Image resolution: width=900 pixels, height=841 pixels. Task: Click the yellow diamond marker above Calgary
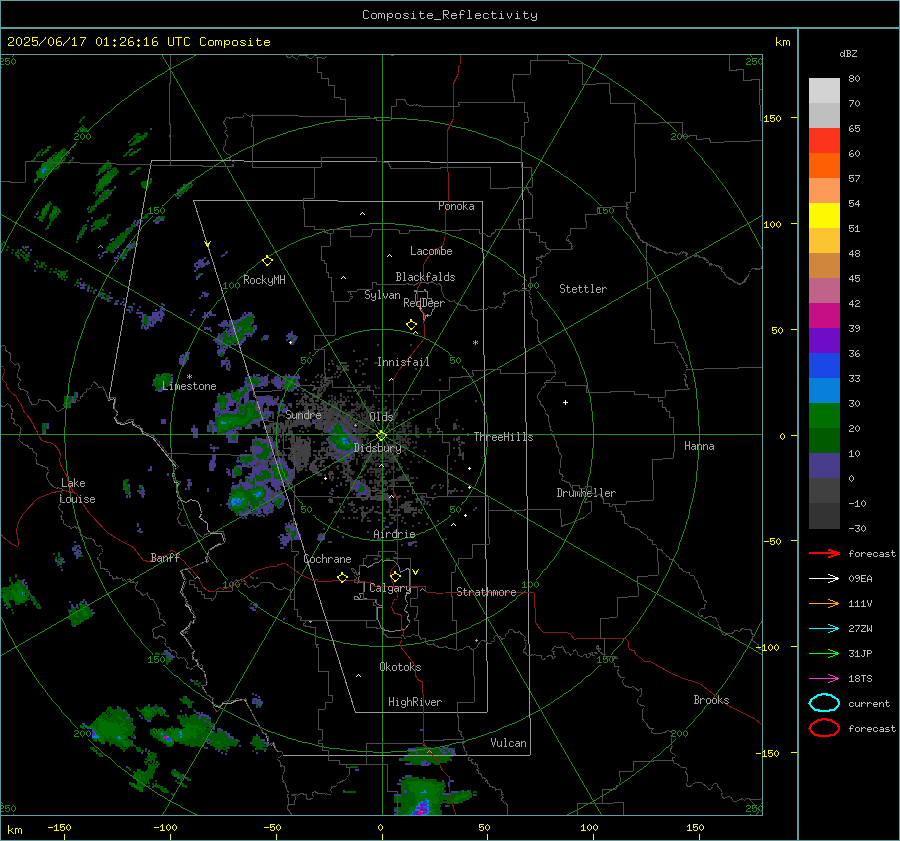pos(395,576)
